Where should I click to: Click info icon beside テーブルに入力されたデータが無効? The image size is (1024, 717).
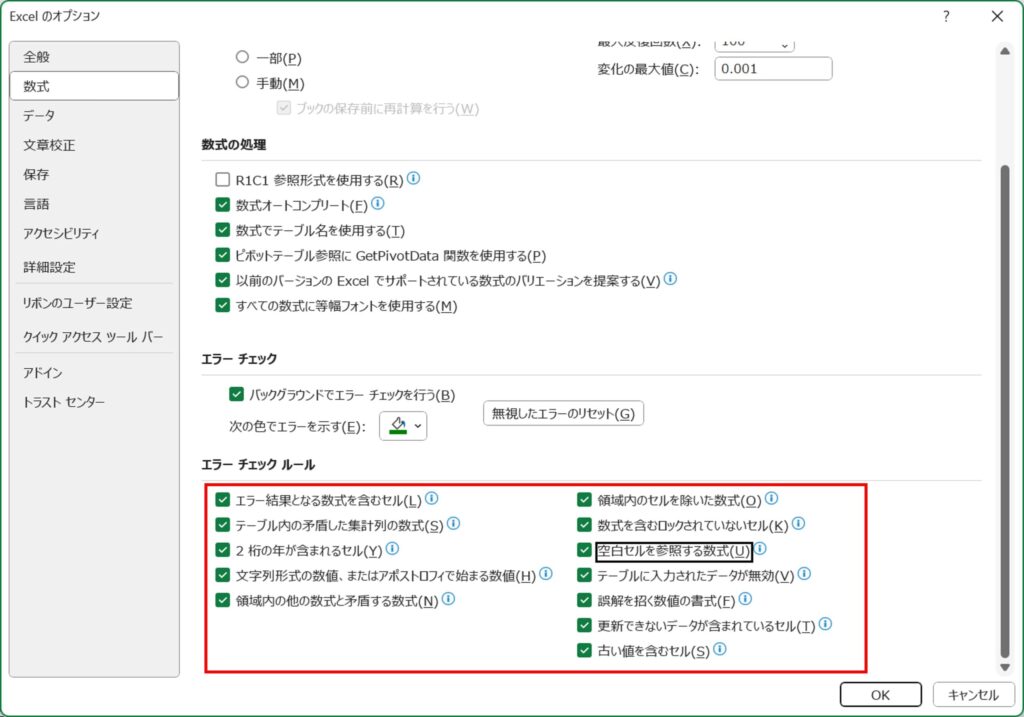click(804, 573)
